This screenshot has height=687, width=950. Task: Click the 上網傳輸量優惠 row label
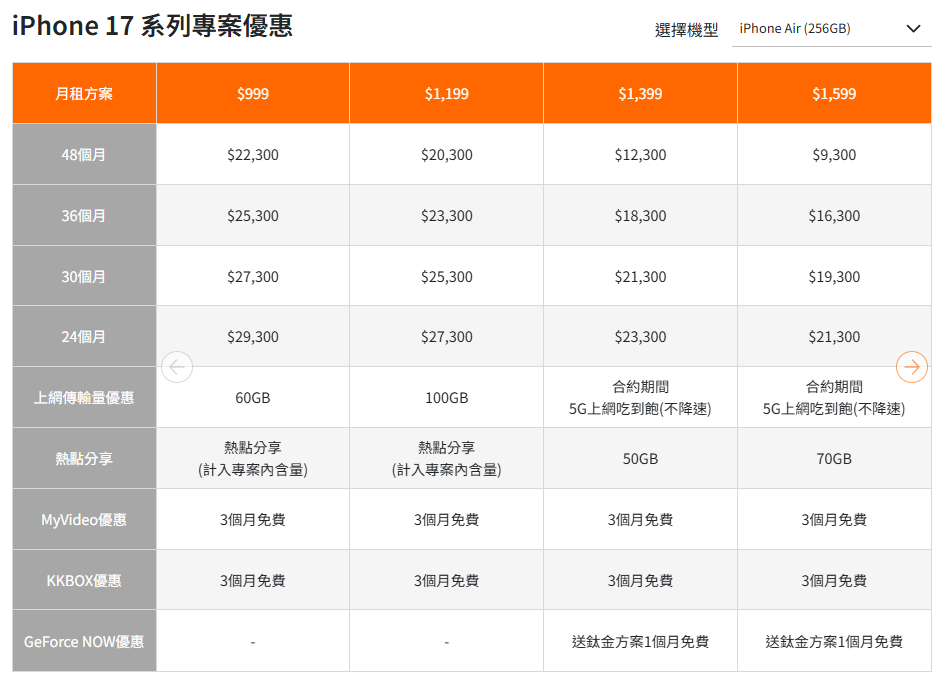tap(84, 398)
